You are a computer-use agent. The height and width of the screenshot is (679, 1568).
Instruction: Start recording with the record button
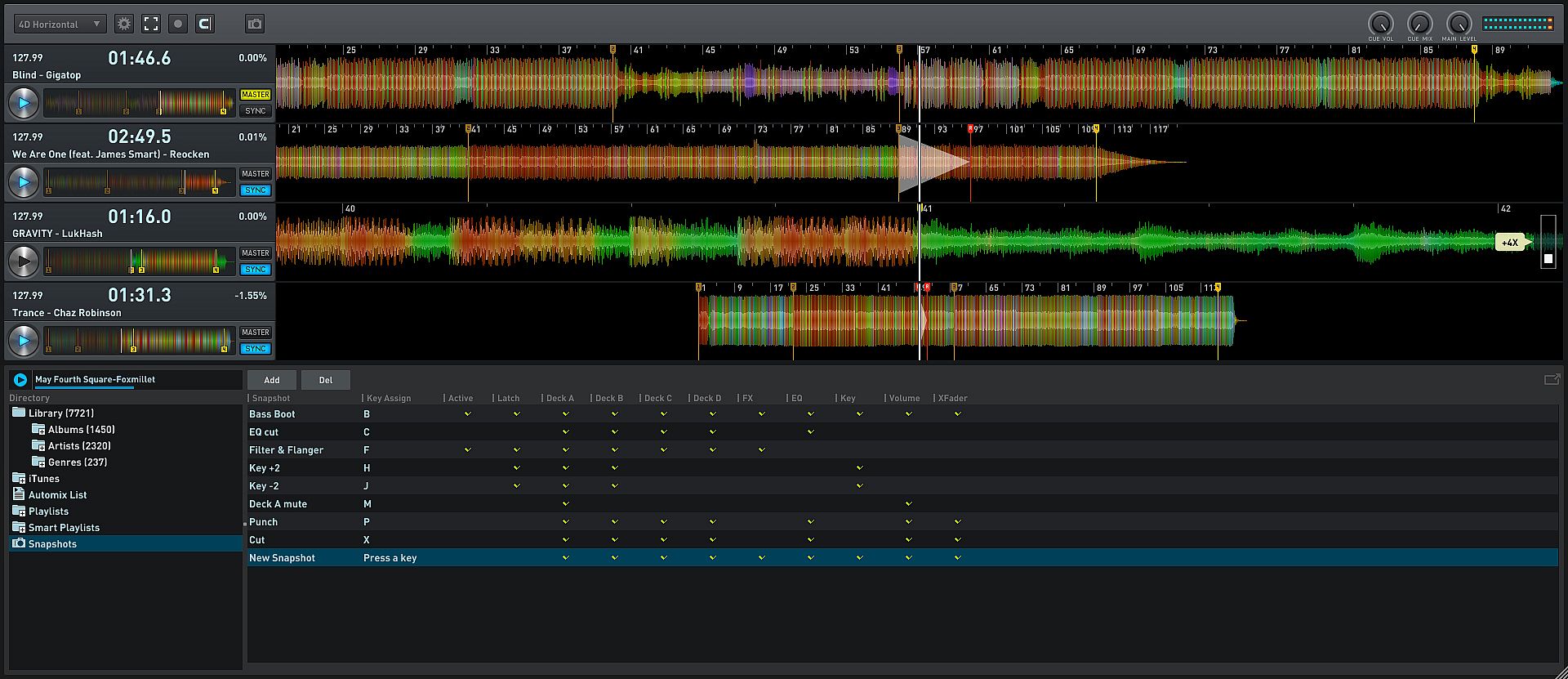click(178, 24)
